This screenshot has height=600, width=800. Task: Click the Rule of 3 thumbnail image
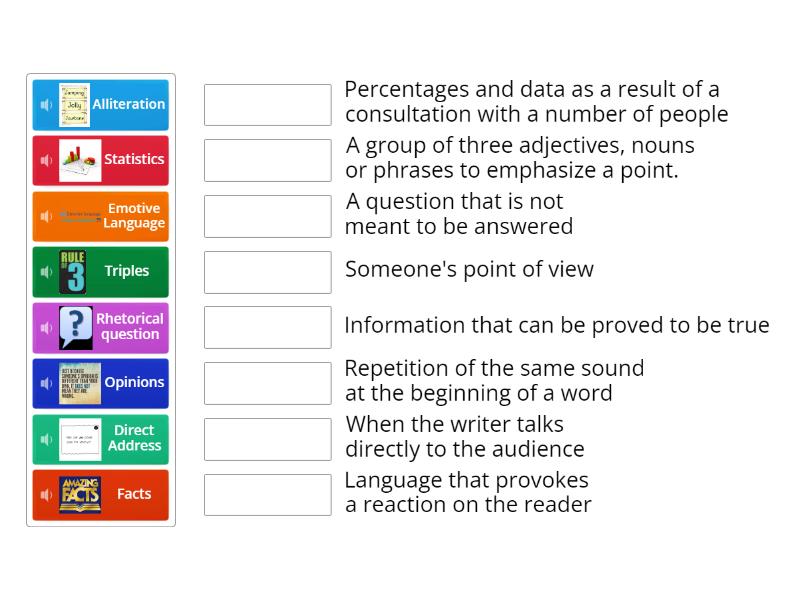click(x=73, y=272)
